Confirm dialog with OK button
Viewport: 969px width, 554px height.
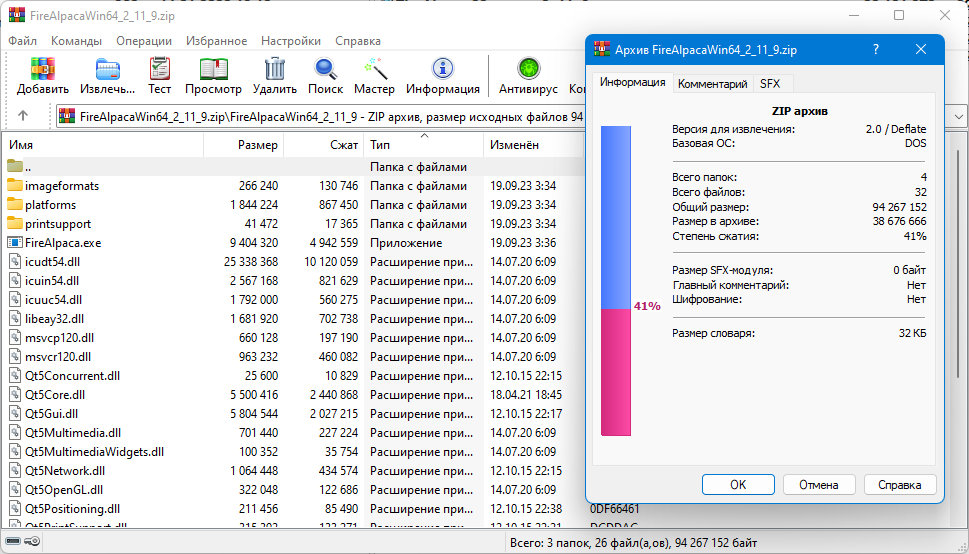coord(738,485)
